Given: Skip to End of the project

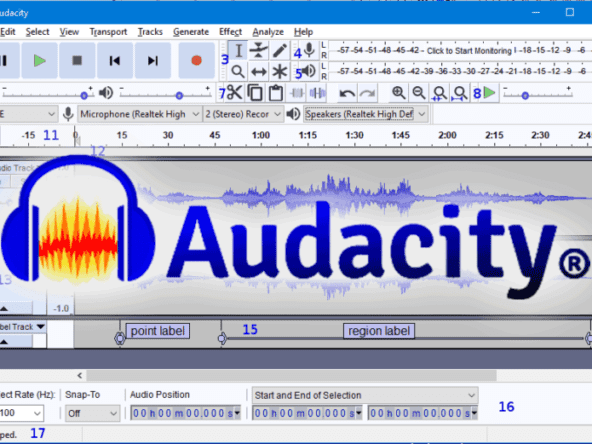Looking at the screenshot, I should pos(153,60).
